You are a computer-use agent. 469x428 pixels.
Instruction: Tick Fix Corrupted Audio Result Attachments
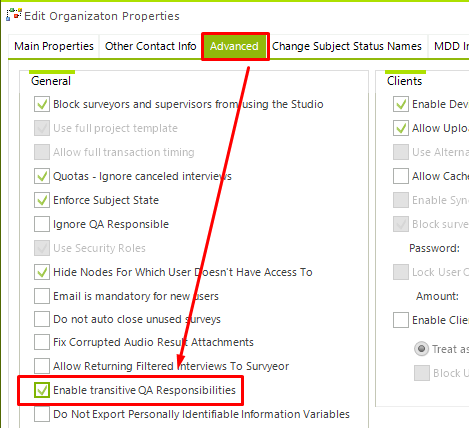tap(42, 342)
